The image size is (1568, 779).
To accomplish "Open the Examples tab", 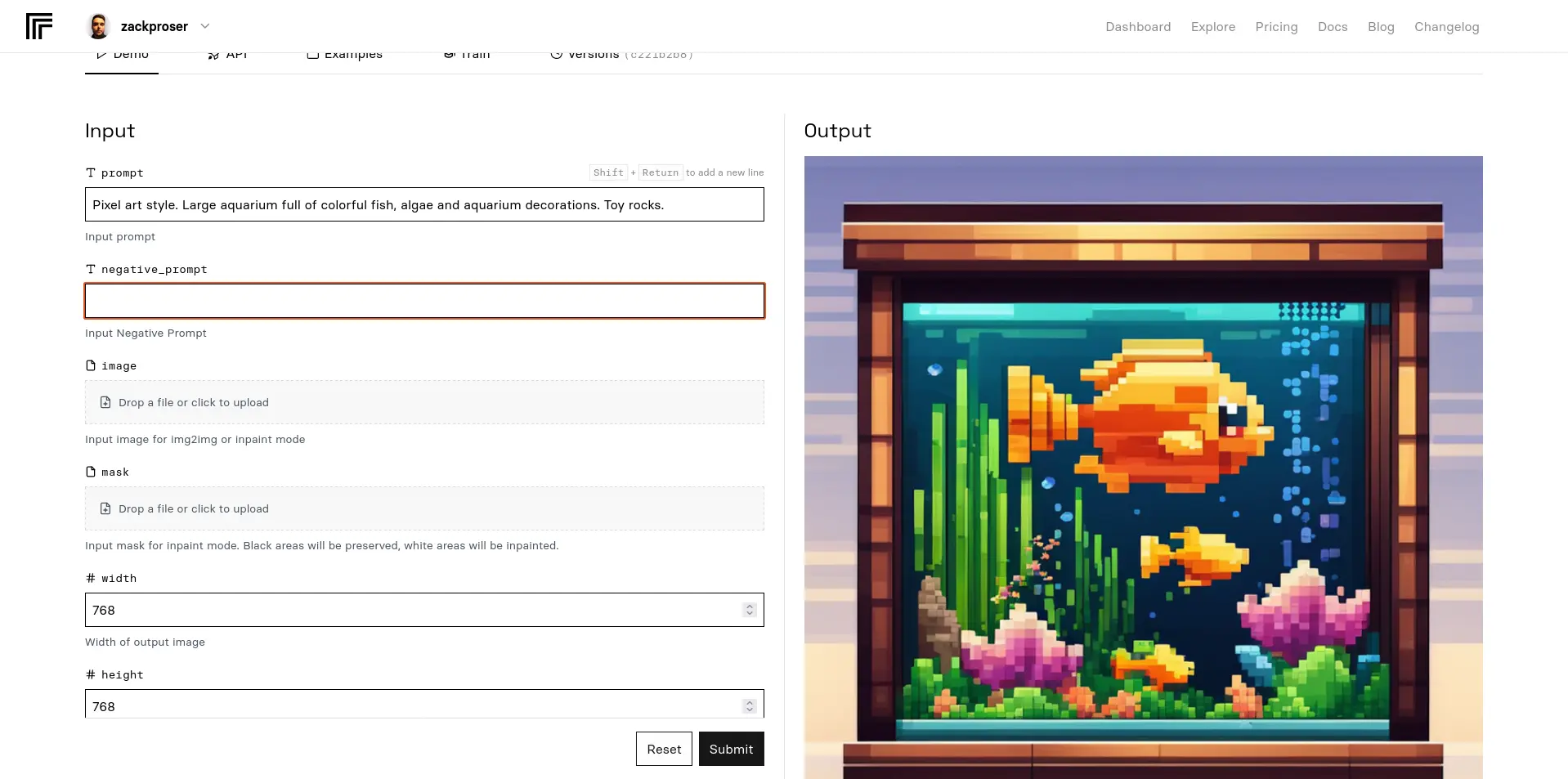I will point(344,56).
